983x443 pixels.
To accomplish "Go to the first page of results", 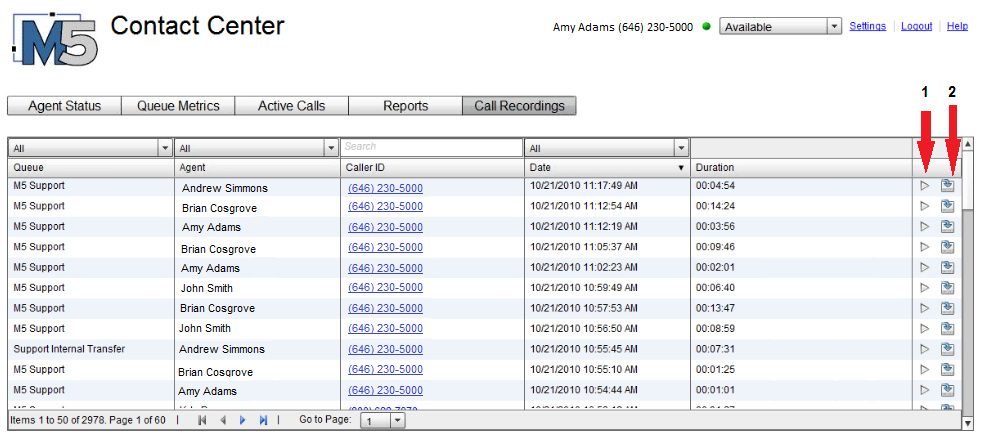I will tap(202, 420).
